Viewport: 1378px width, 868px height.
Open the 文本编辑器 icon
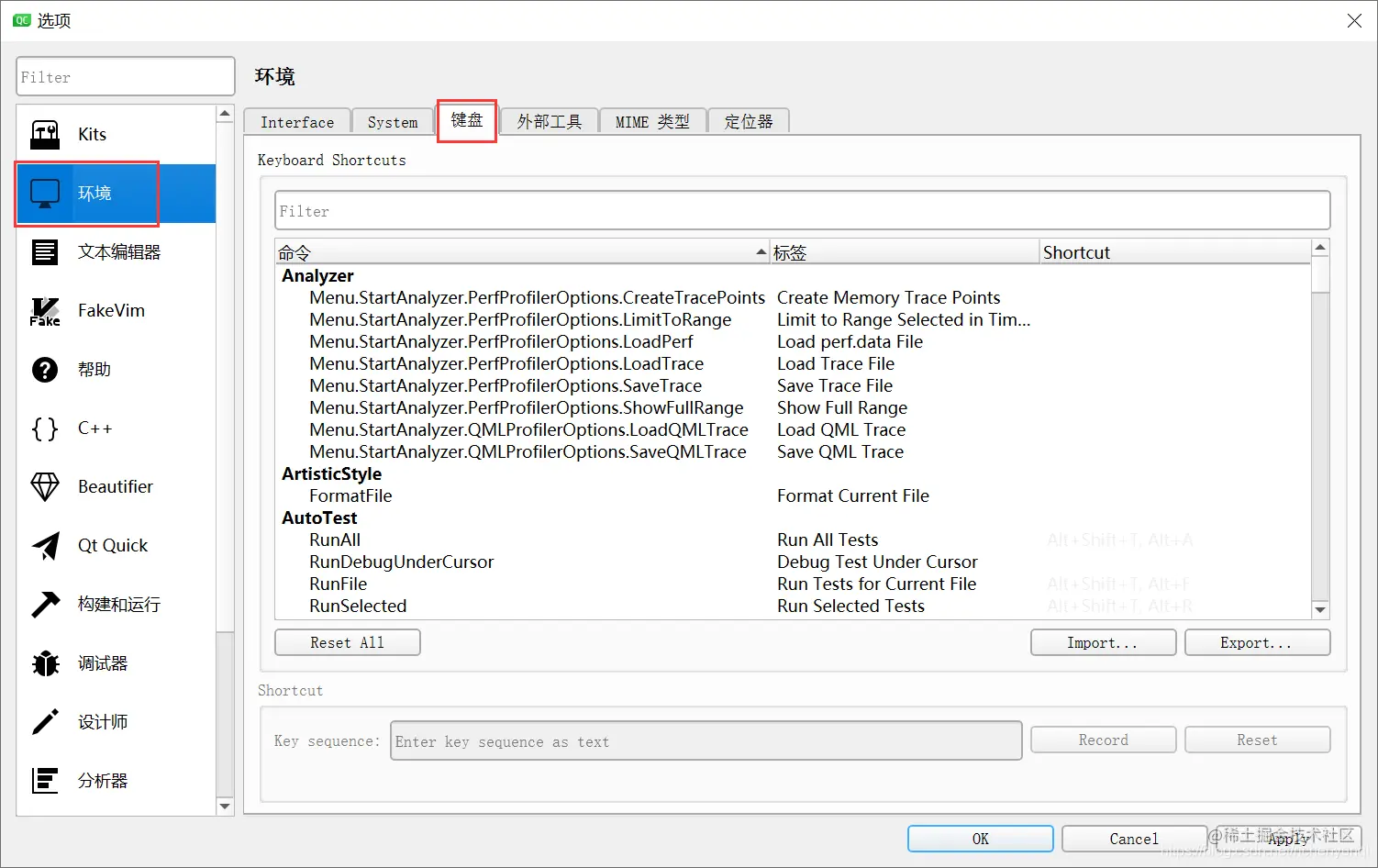(x=45, y=252)
